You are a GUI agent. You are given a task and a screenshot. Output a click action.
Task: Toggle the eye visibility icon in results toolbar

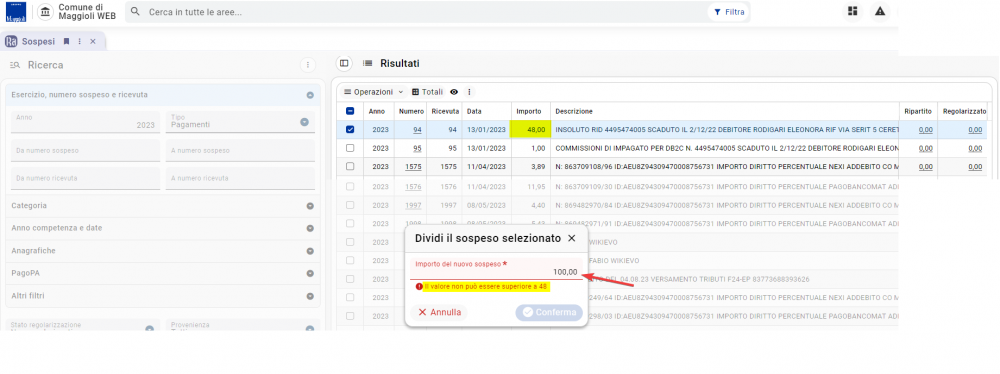(454, 92)
